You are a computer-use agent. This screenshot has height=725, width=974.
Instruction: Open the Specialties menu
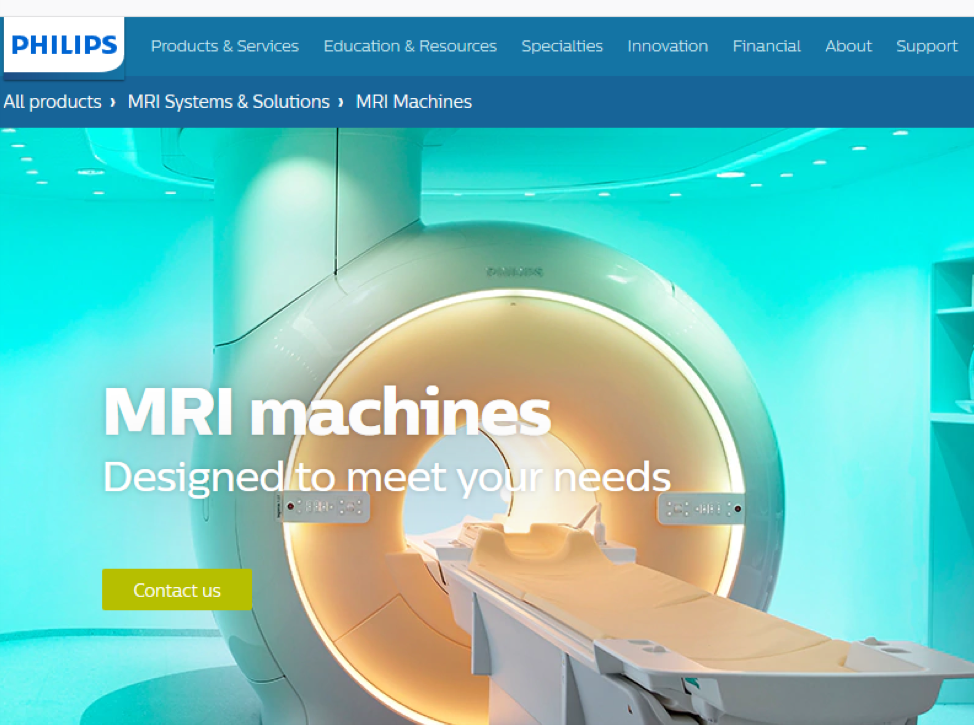(562, 46)
